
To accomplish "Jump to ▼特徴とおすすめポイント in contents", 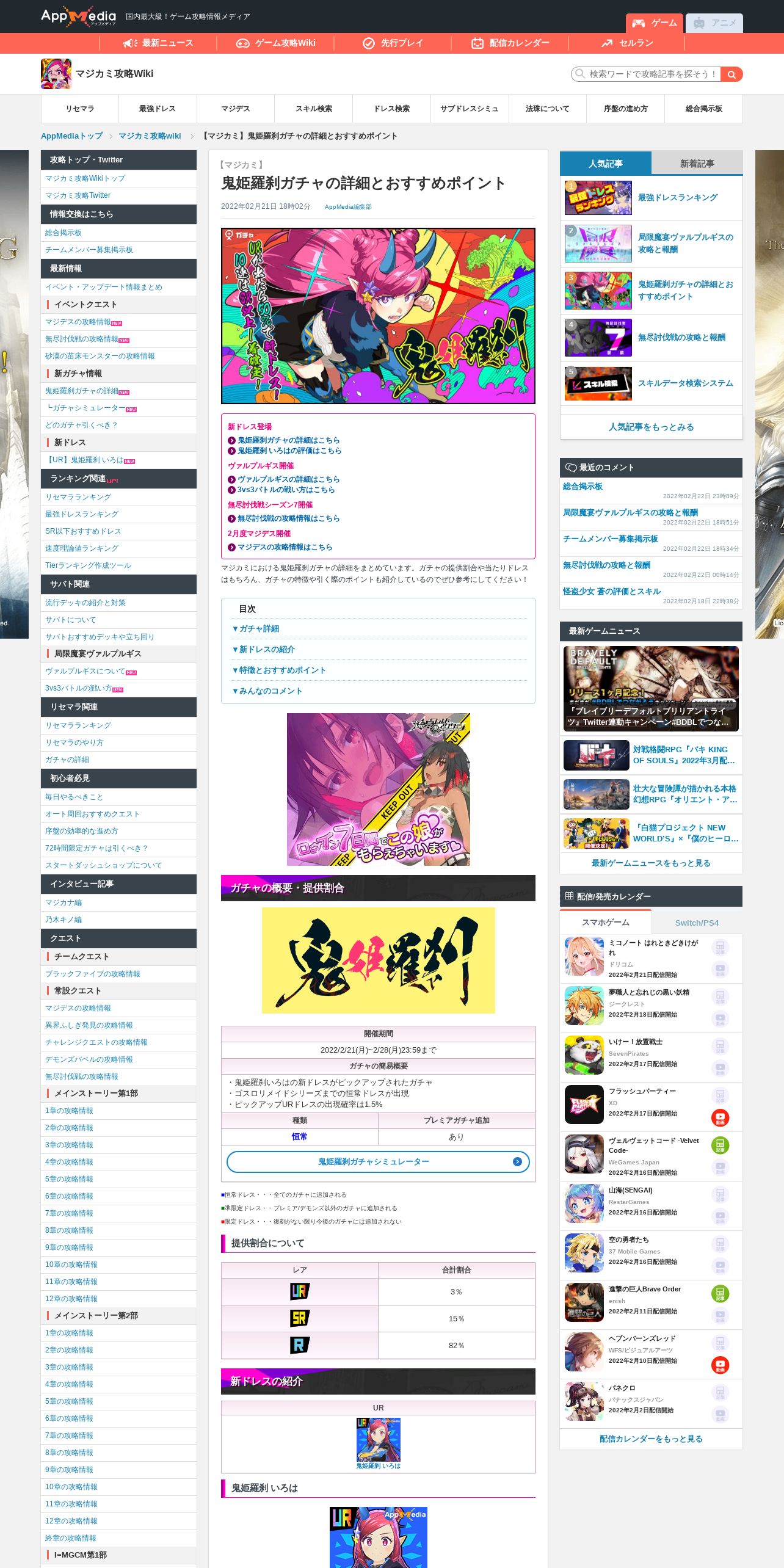I will point(278,670).
